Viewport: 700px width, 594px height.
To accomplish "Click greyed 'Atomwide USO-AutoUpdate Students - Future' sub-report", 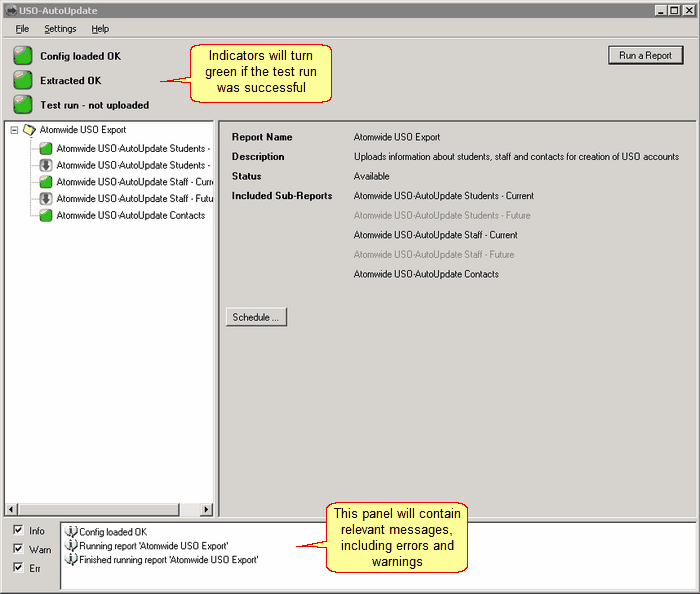I will pos(442,216).
